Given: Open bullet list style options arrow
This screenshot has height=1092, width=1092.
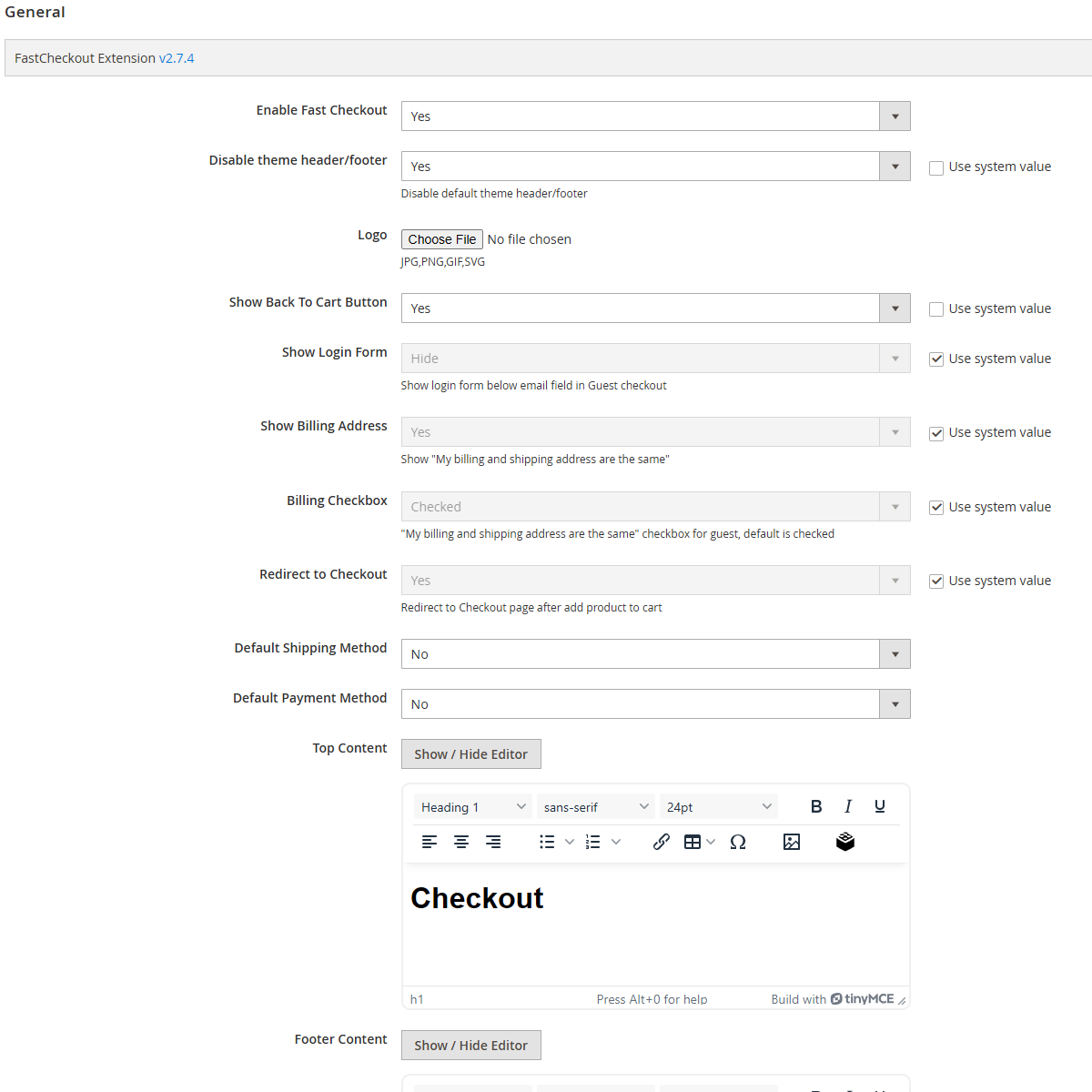Looking at the screenshot, I should (570, 842).
